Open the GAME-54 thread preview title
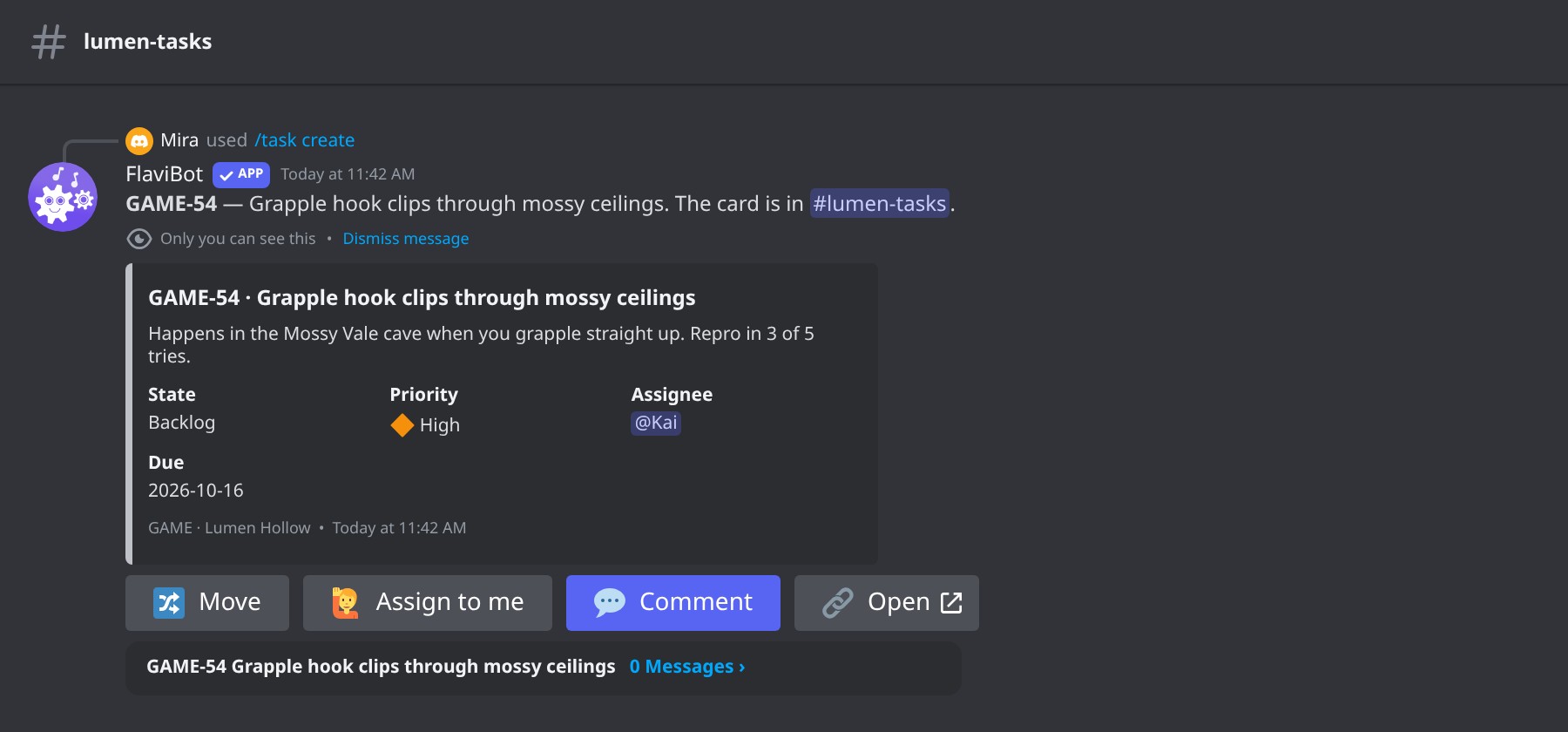1568x732 pixels. [x=381, y=667]
